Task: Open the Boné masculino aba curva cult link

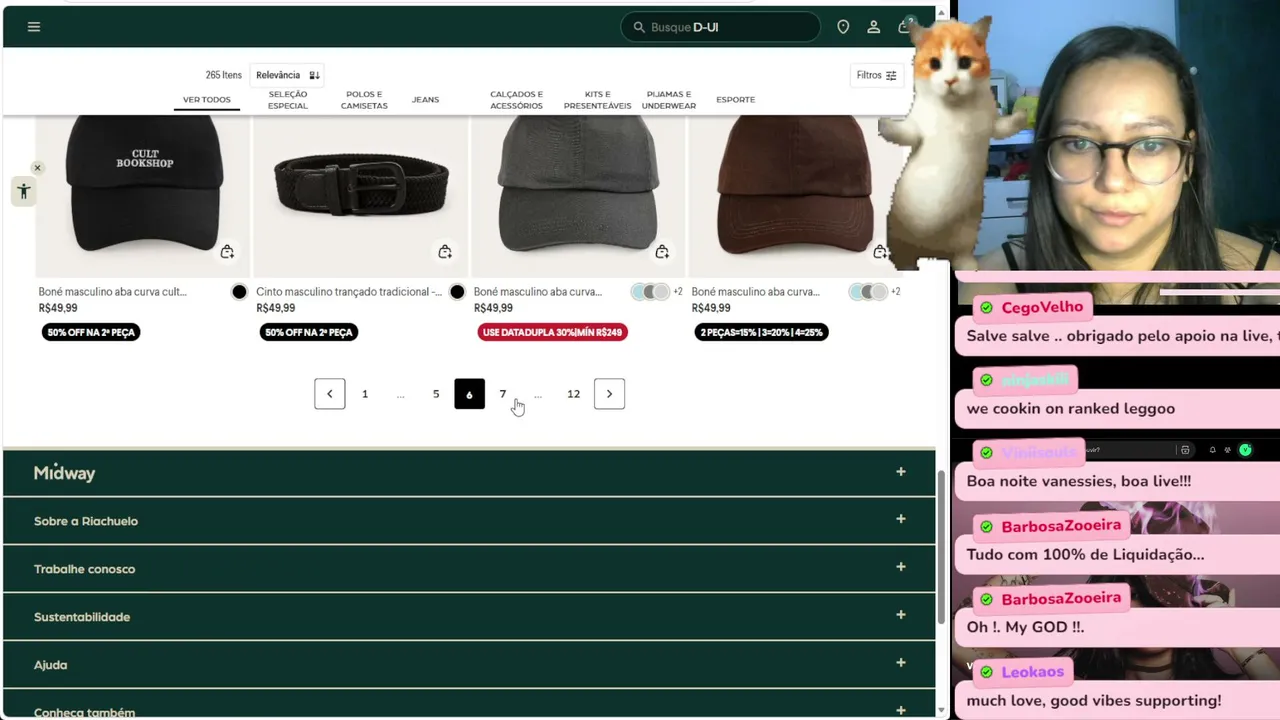Action: pos(112,292)
